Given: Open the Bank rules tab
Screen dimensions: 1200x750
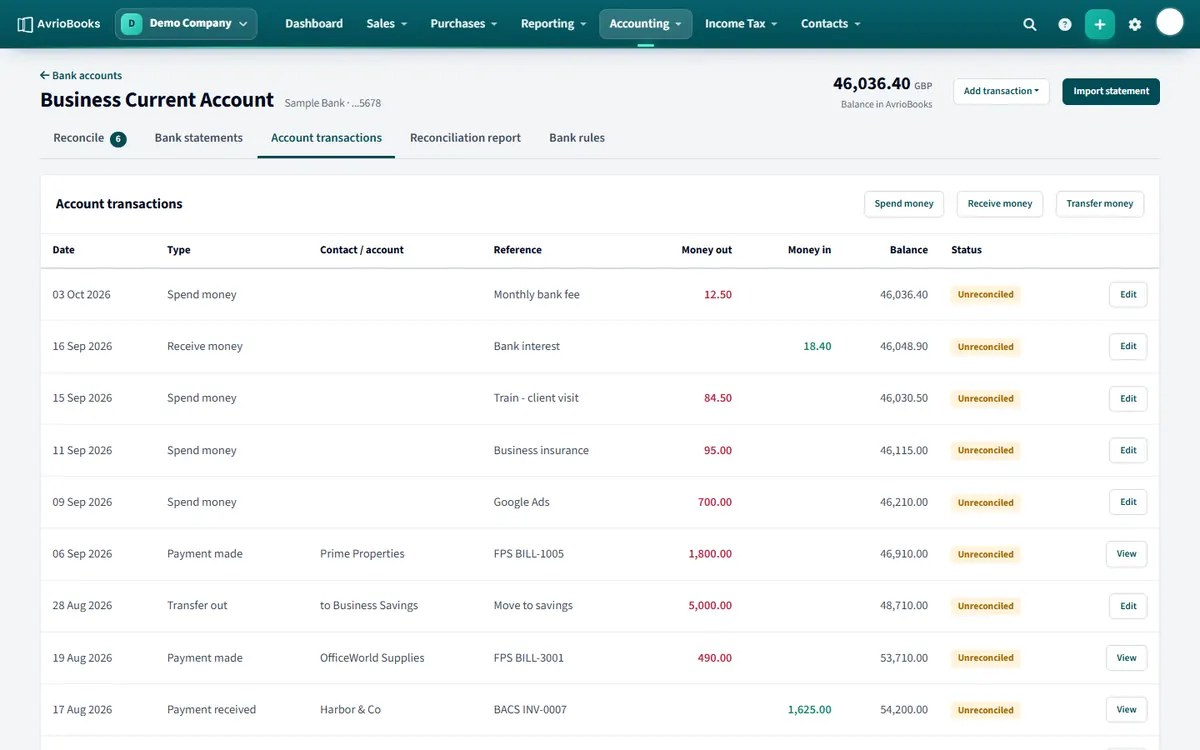Looking at the screenshot, I should click(x=577, y=138).
